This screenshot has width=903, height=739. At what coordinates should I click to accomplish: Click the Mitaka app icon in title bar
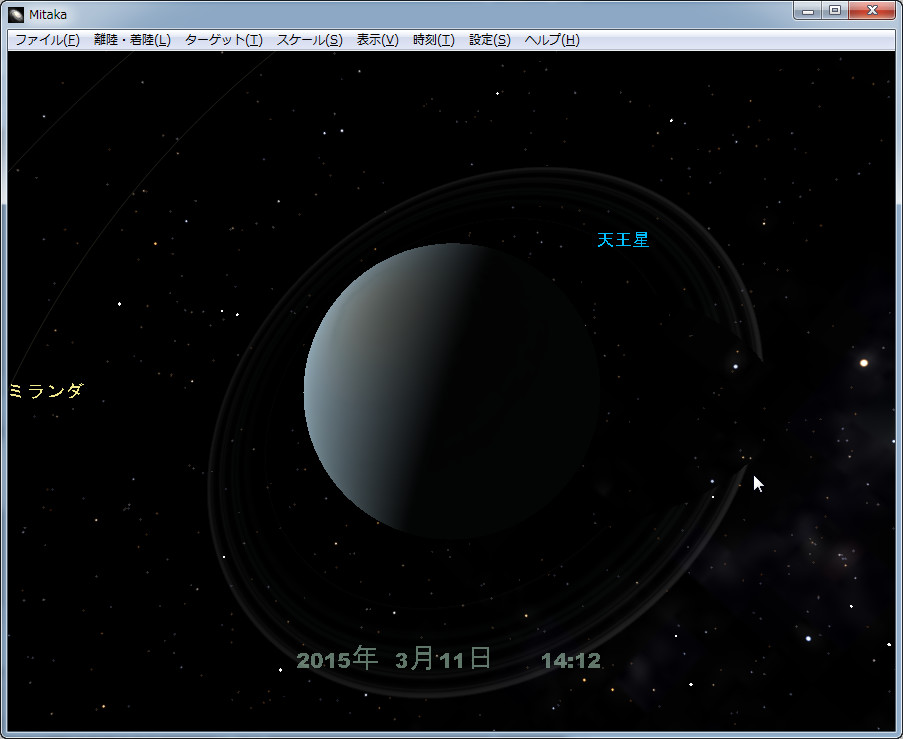(16, 14)
